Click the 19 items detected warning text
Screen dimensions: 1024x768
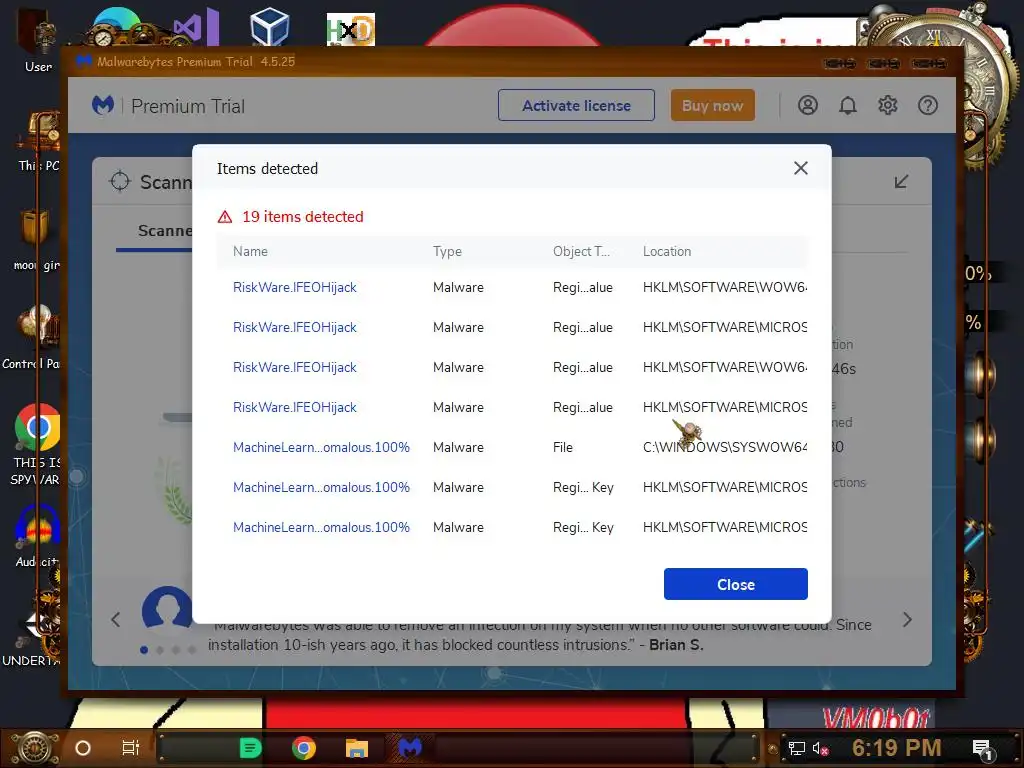(302, 217)
